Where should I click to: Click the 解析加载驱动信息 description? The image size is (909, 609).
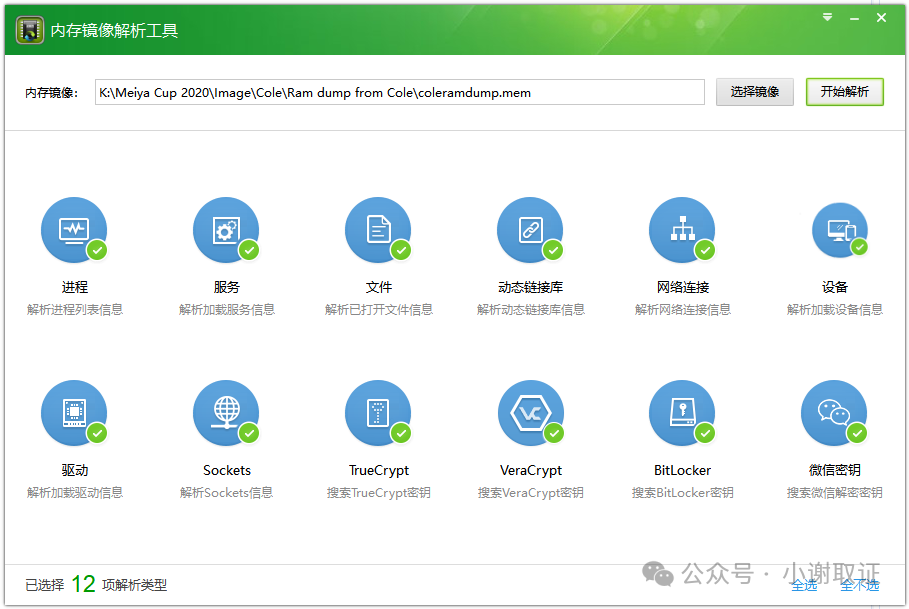pos(75,493)
